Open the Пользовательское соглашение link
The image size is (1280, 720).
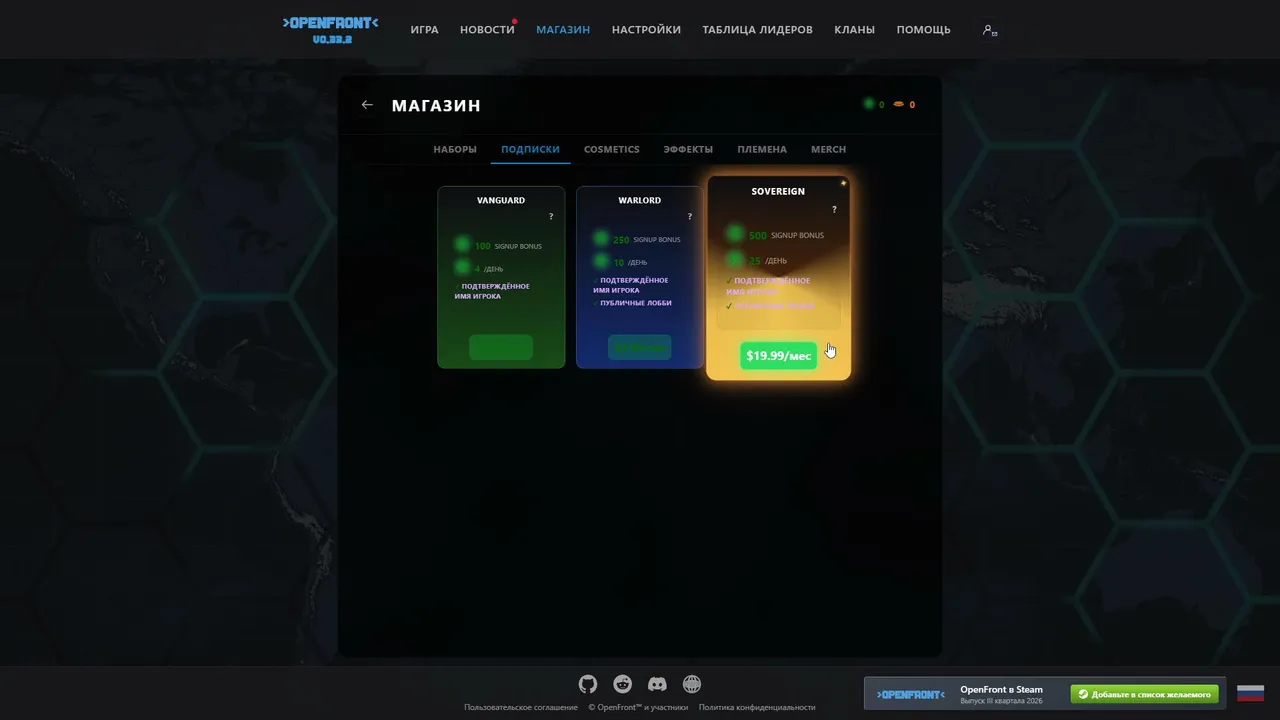pos(521,707)
